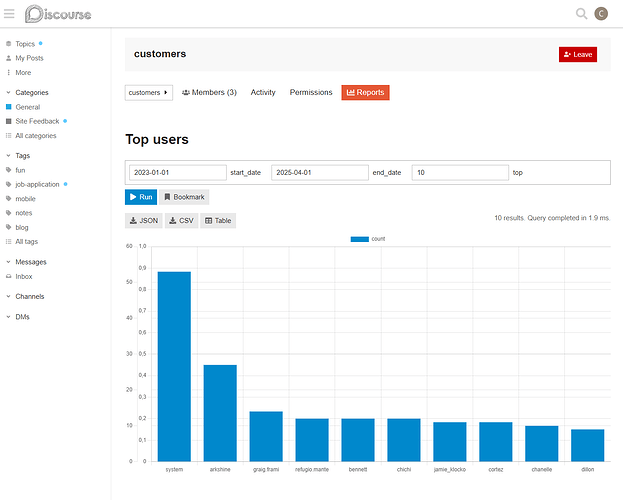
Task: Click the Bookmark icon button
Action: pyautogui.click(x=184, y=197)
